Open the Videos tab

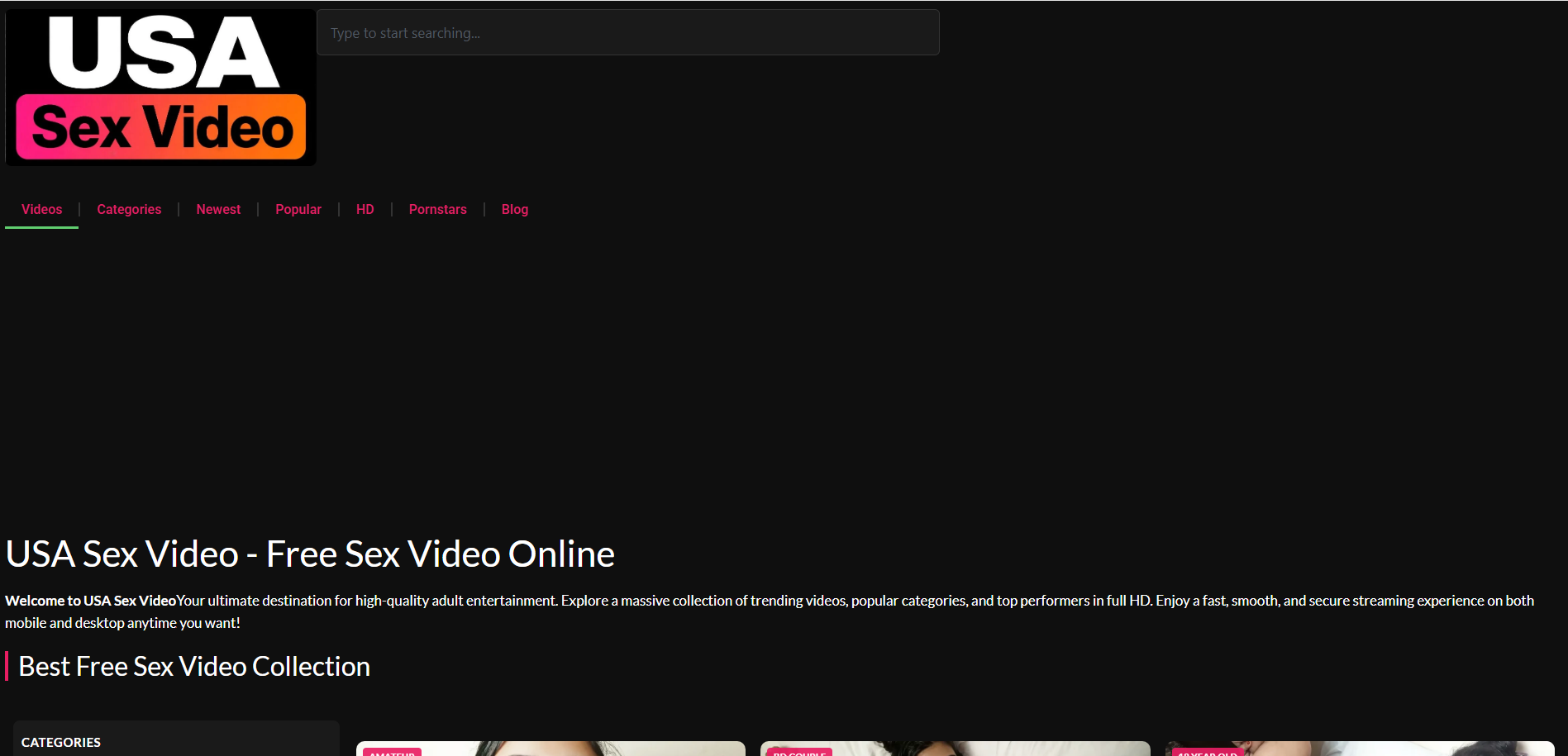(x=42, y=210)
